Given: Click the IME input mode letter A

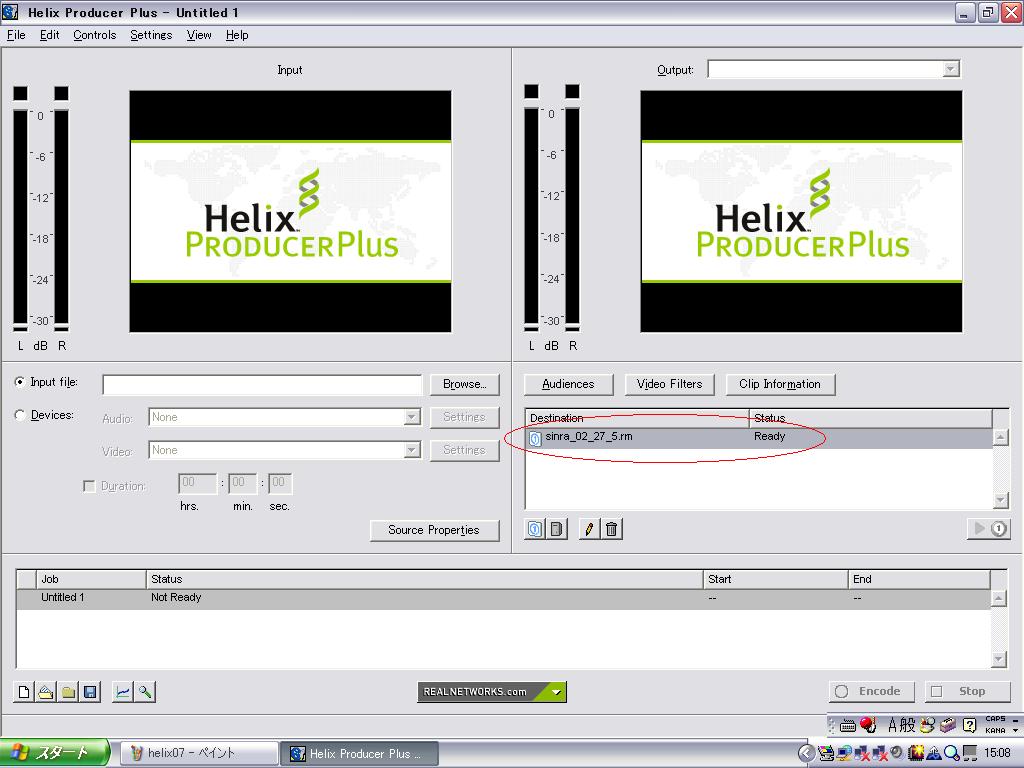Looking at the screenshot, I should (892, 725).
